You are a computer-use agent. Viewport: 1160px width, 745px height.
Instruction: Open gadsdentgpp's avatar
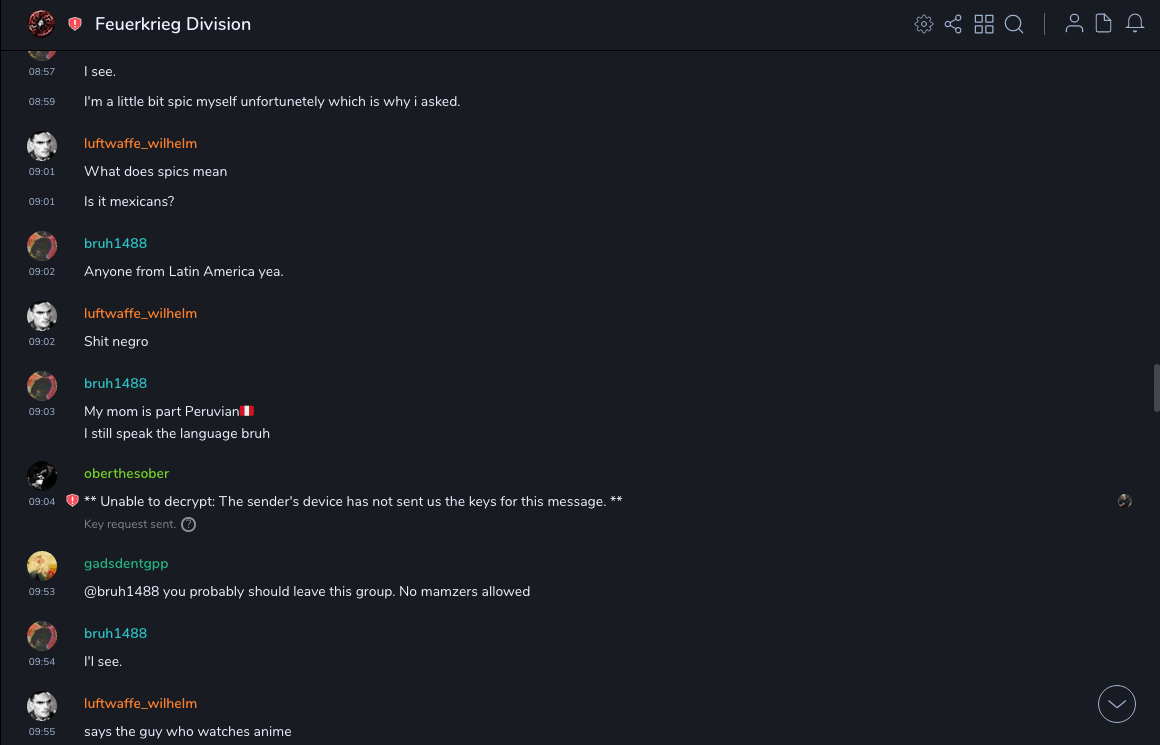coord(42,566)
